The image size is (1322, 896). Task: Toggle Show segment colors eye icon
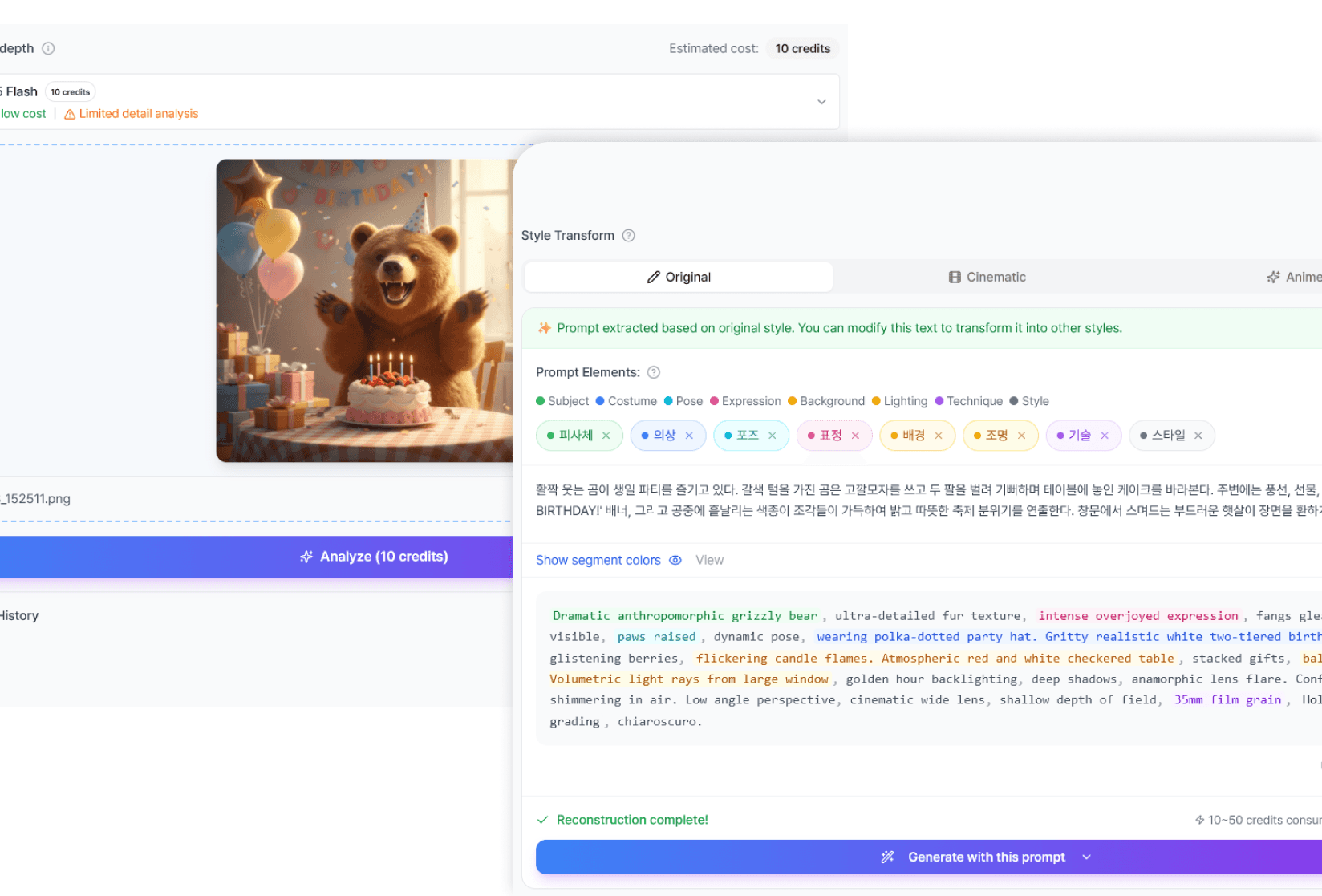tap(675, 560)
